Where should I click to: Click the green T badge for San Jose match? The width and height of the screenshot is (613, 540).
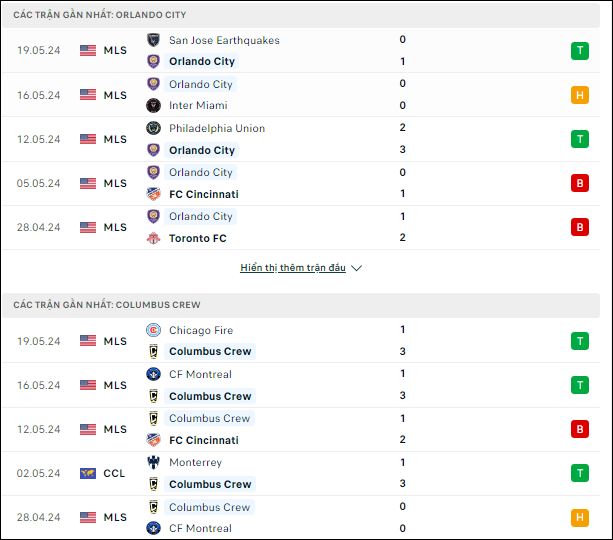point(580,51)
